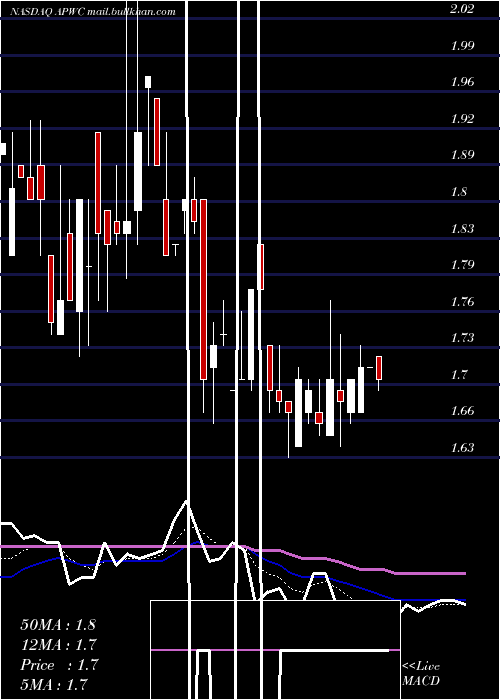Click the 12MA : 1.7 legend entry
This screenshot has width=500, height=700.
click(58, 645)
